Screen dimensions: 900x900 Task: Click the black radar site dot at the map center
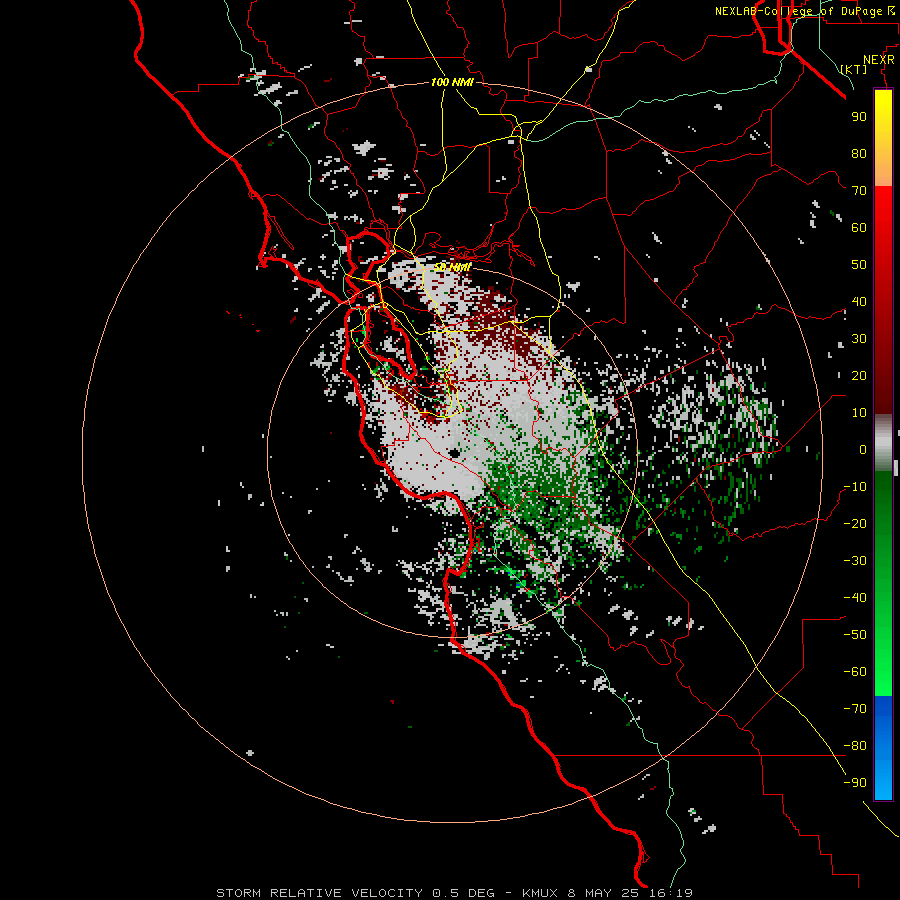point(454,453)
